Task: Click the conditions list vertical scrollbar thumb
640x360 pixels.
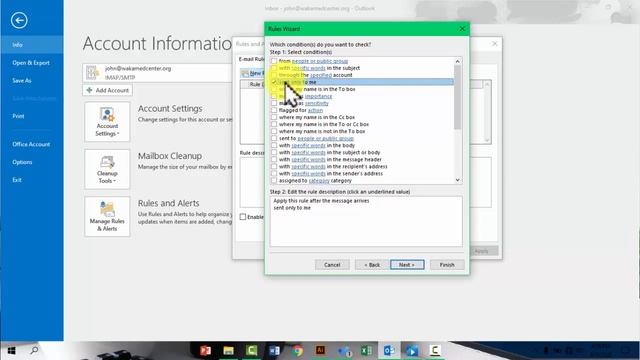Action: (458, 97)
